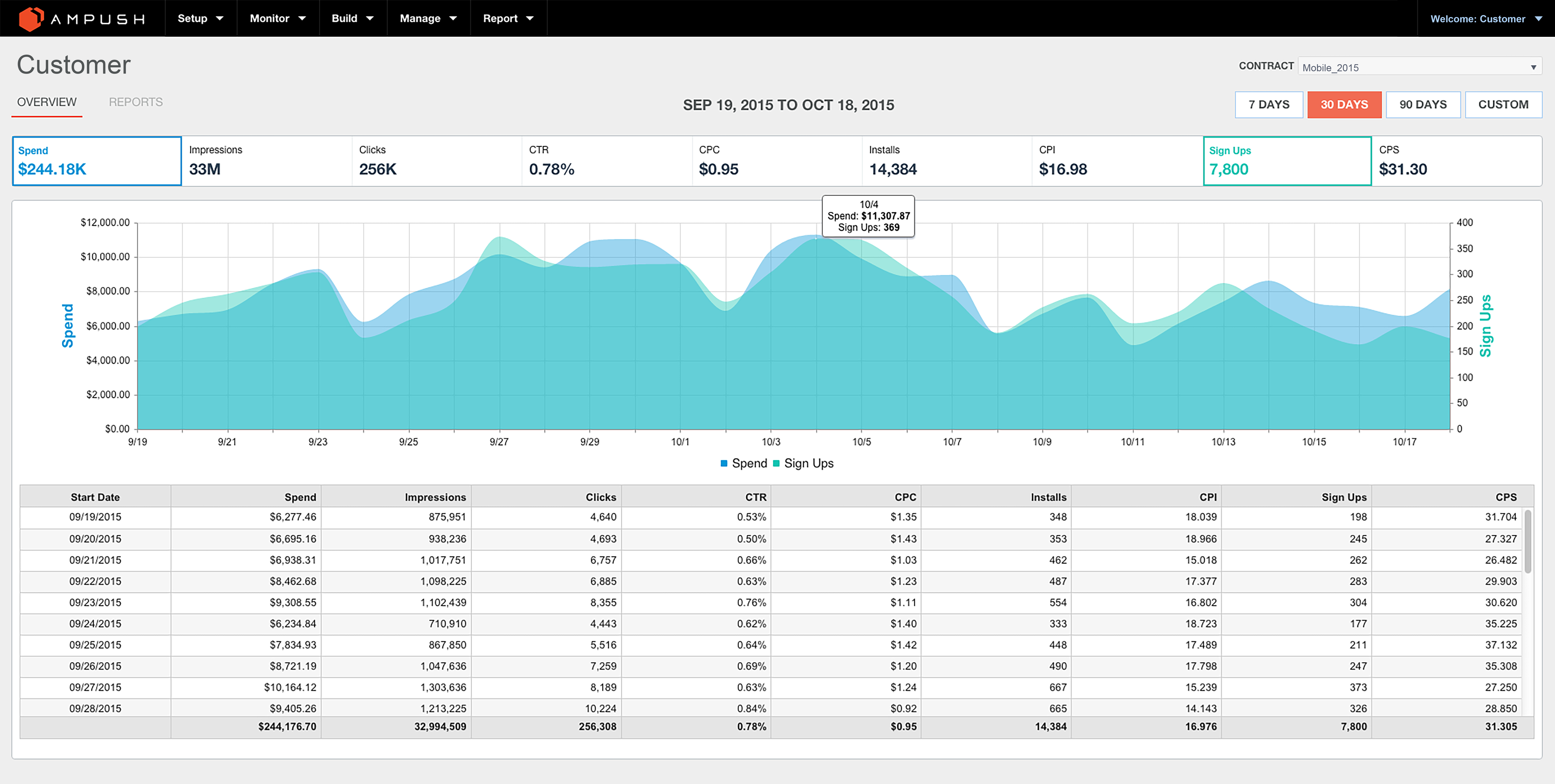Click the 09/28/2015 date cell
1555x784 pixels.
(x=95, y=708)
